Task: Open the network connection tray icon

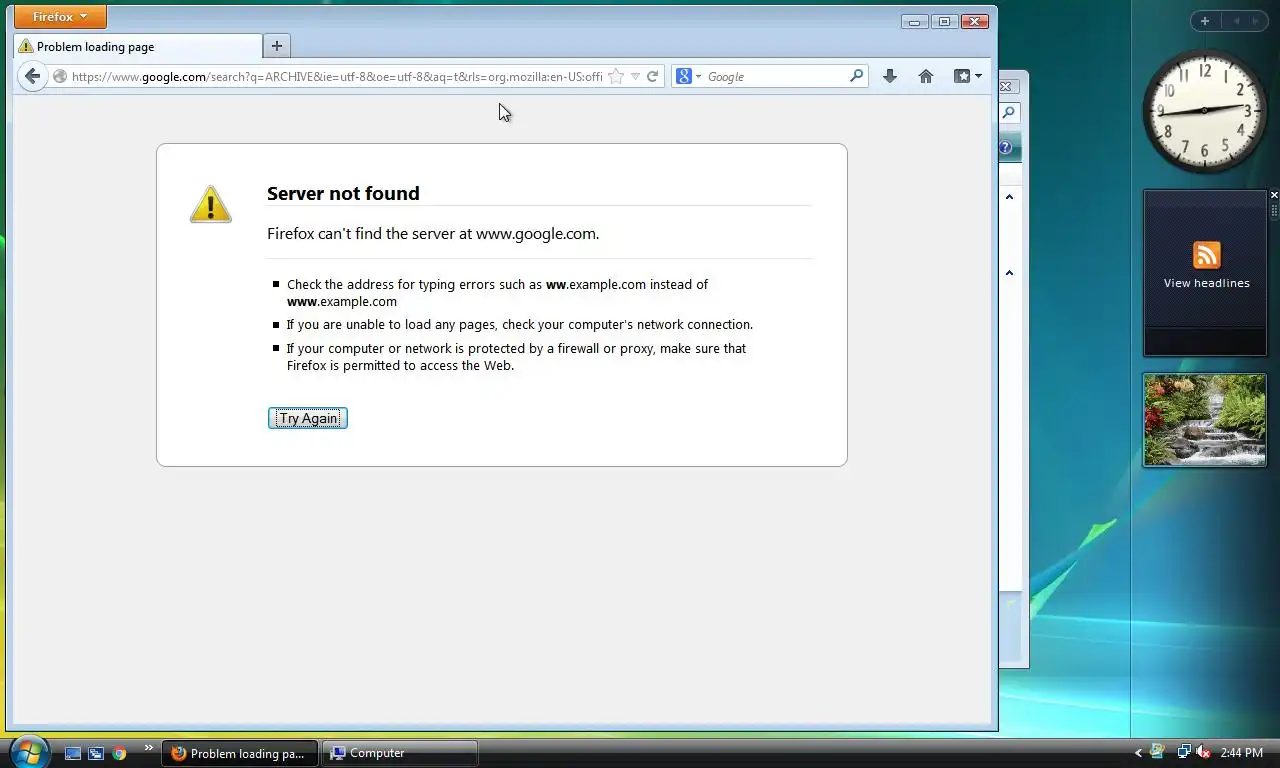Action: (x=1184, y=752)
